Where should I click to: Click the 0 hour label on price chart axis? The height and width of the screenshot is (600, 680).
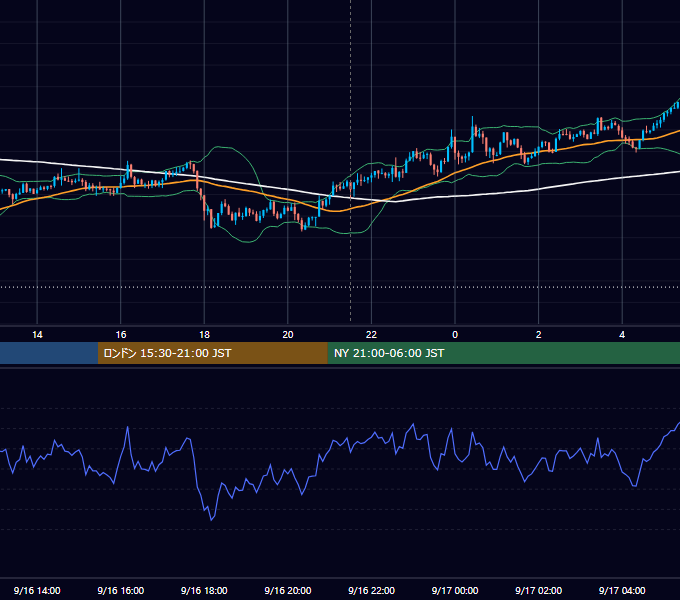pos(455,335)
